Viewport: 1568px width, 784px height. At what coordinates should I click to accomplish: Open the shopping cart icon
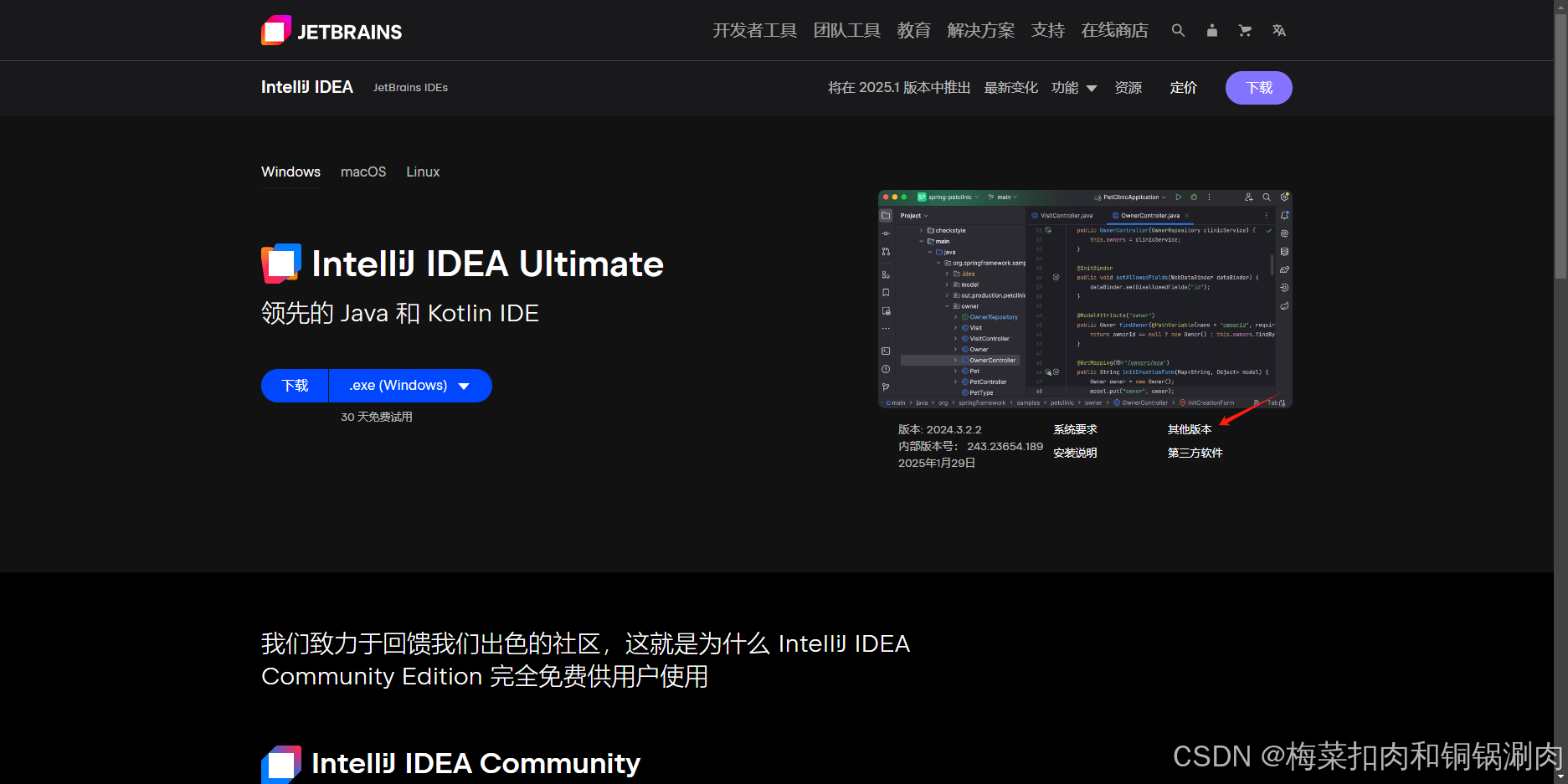(1245, 30)
